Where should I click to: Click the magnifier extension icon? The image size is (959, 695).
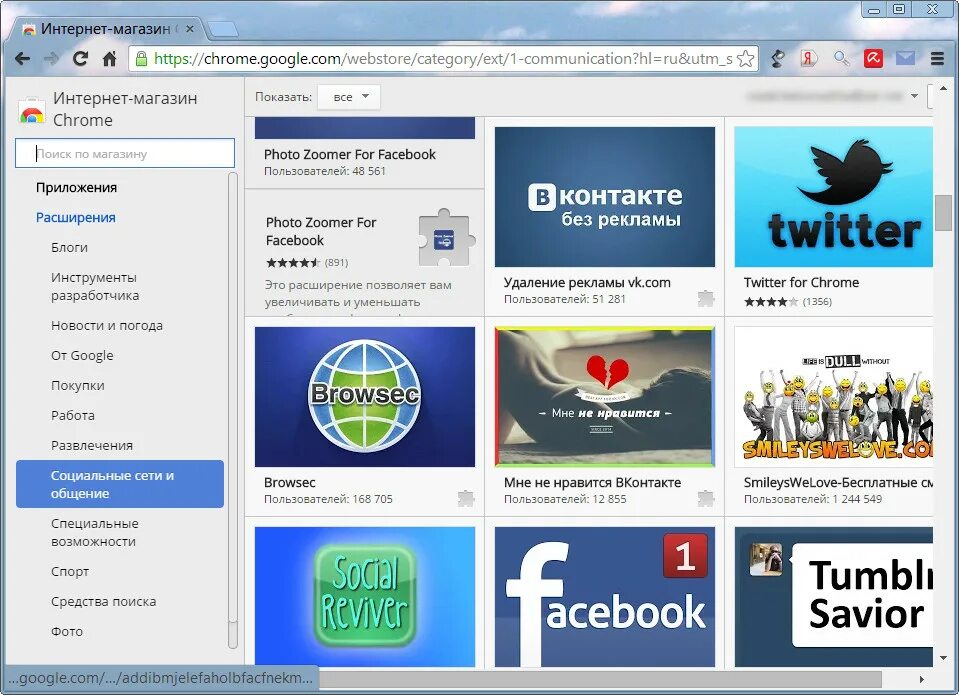pos(842,59)
